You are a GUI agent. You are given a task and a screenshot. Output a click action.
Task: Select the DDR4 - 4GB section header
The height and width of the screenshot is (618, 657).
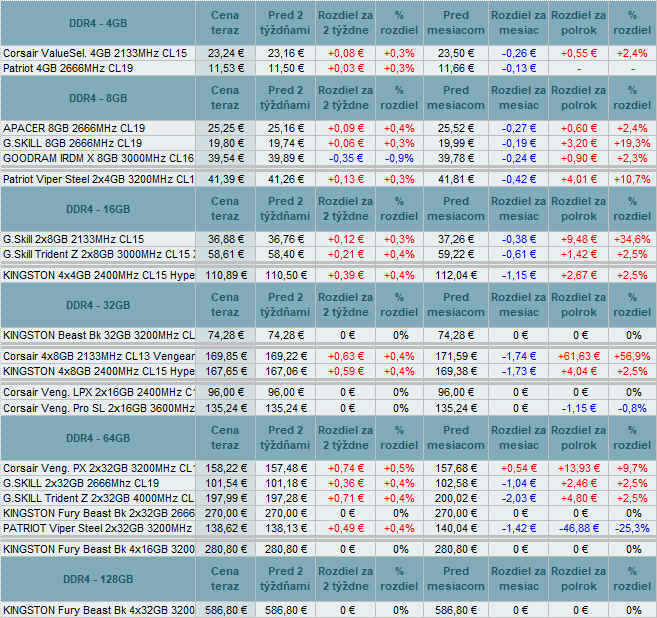[x=98, y=23]
